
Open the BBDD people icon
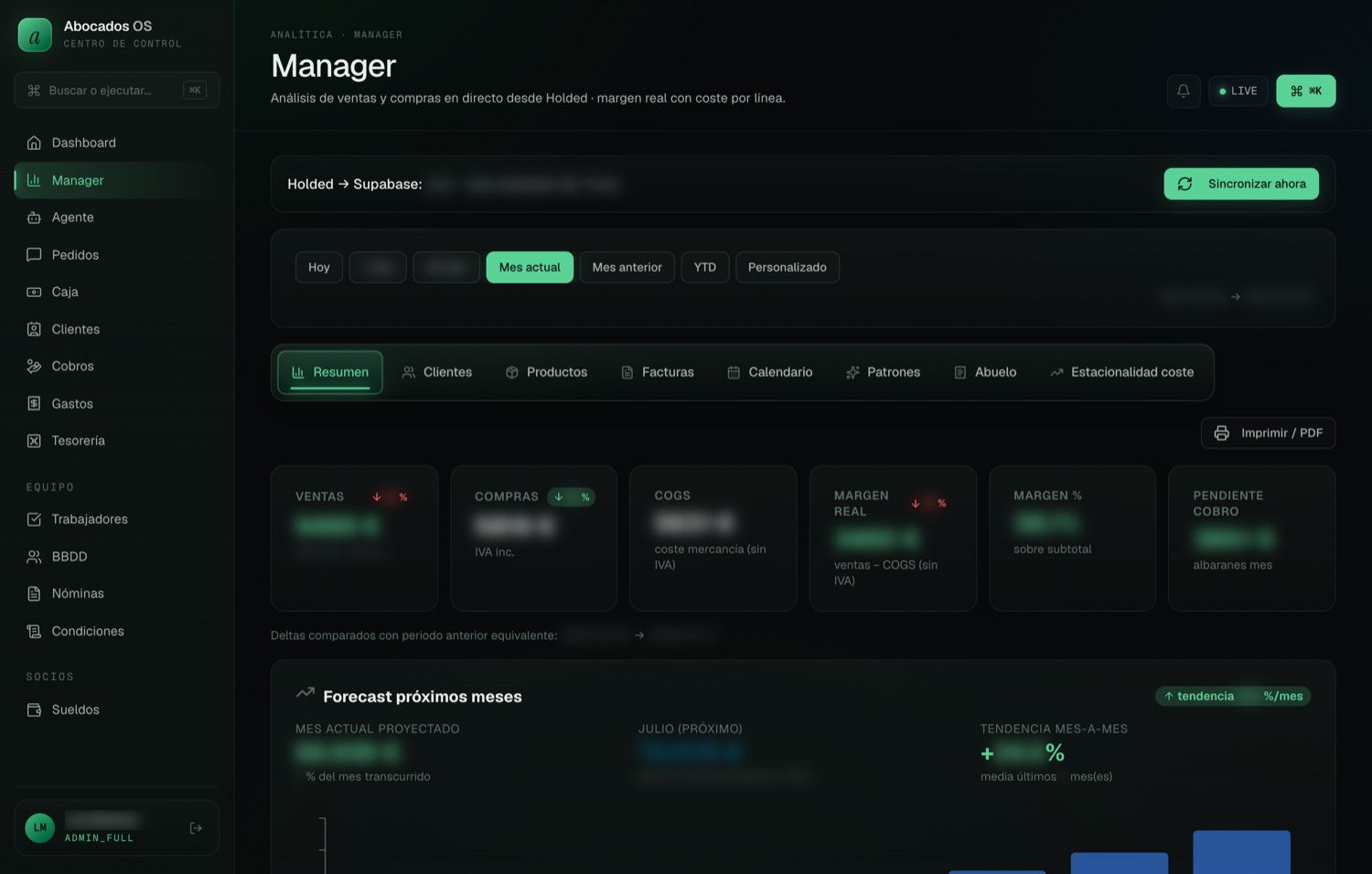(x=34, y=557)
